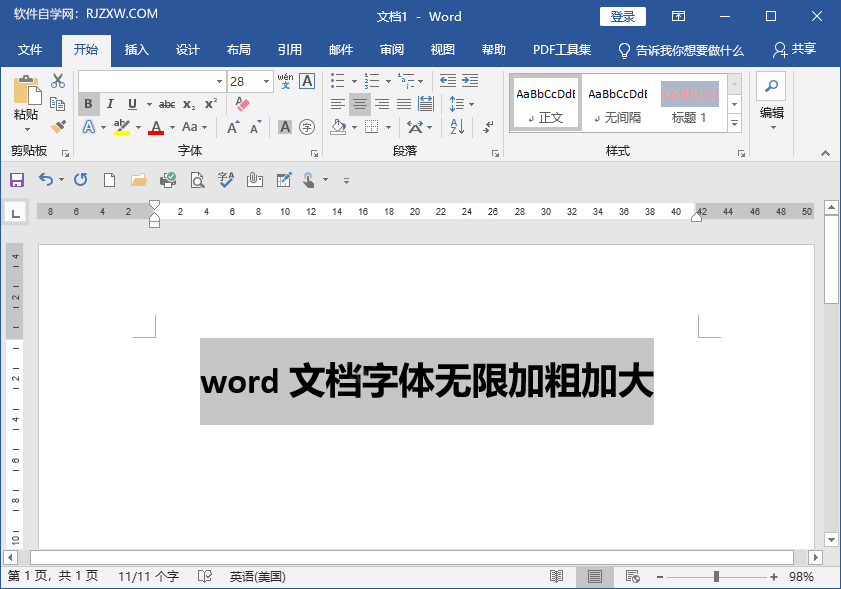This screenshot has height=589, width=841.
Task: Switch to the 审阅 ribbon tab
Action: tap(391, 50)
